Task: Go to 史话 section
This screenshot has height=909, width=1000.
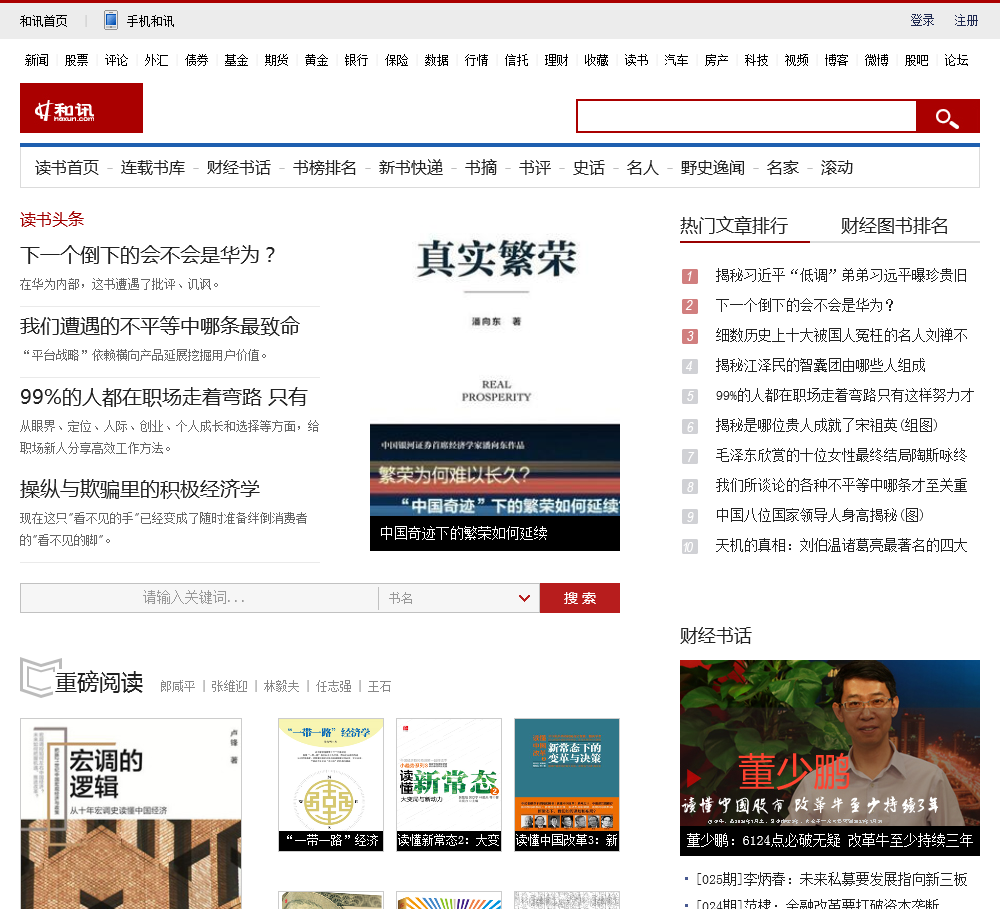Action: tap(589, 168)
